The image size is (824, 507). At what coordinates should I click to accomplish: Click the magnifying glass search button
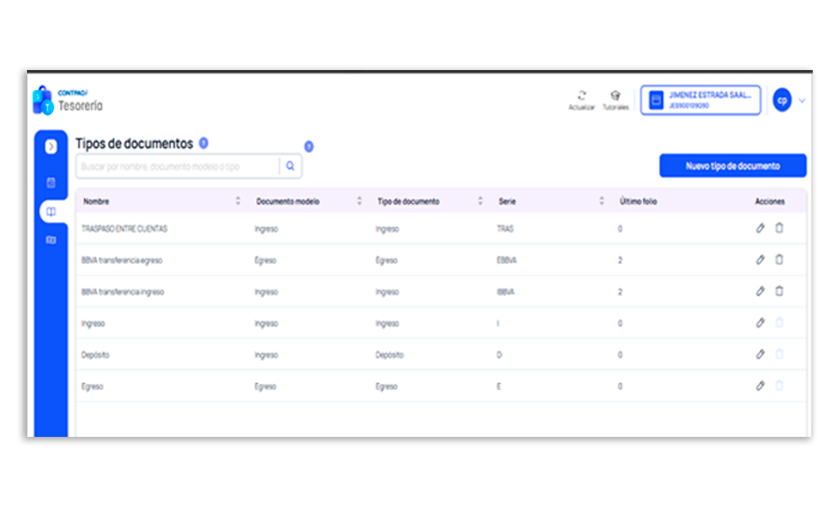point(291,167)
